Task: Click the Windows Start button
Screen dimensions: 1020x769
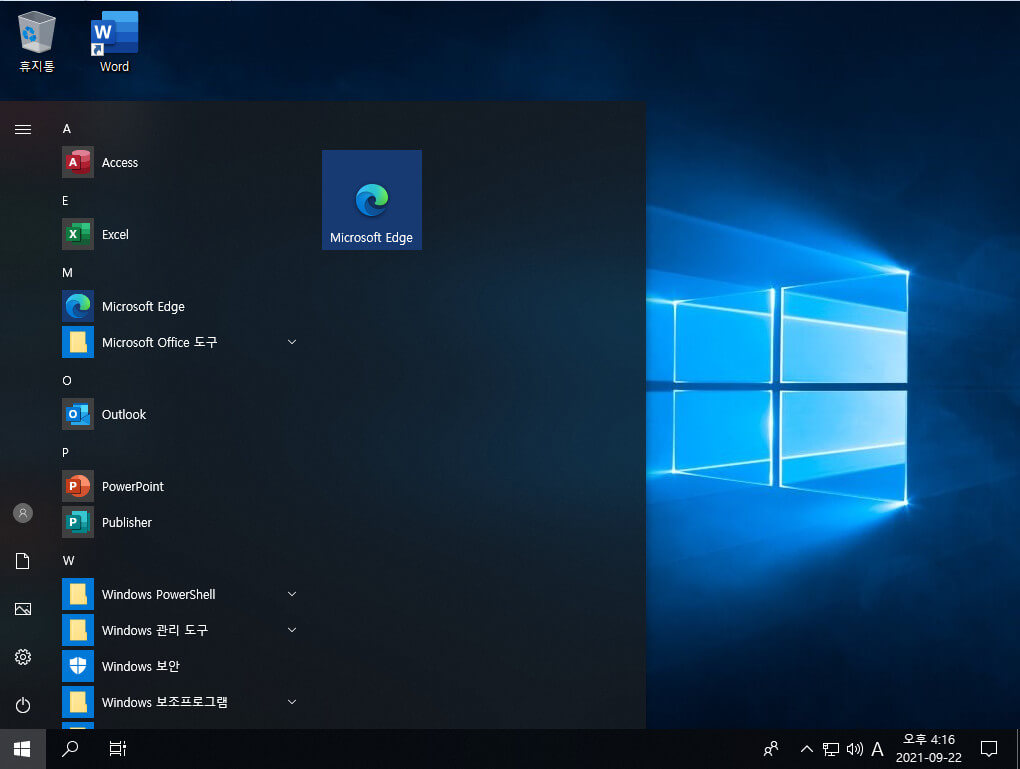Action: click(x=23, y=749)
